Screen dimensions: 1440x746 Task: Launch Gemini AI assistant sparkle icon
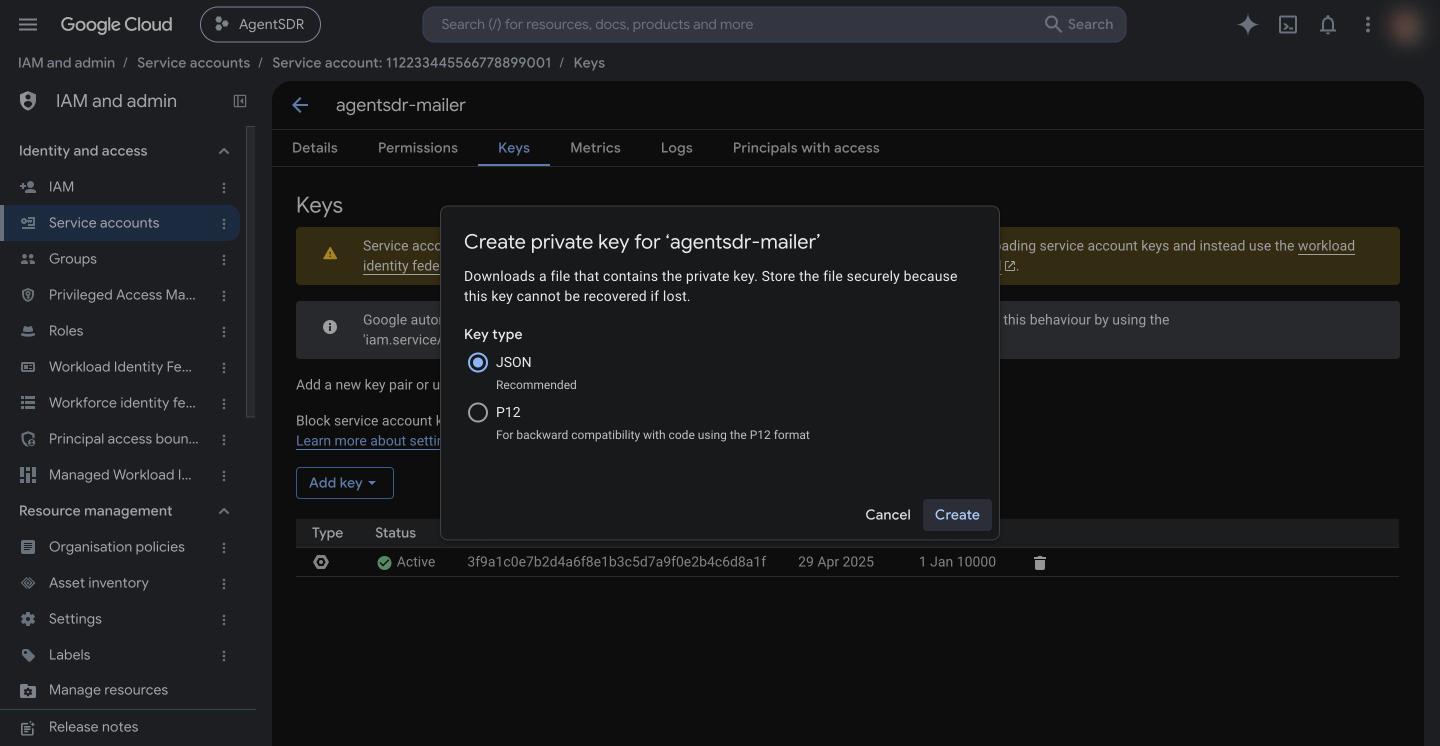pos(1247,25)
